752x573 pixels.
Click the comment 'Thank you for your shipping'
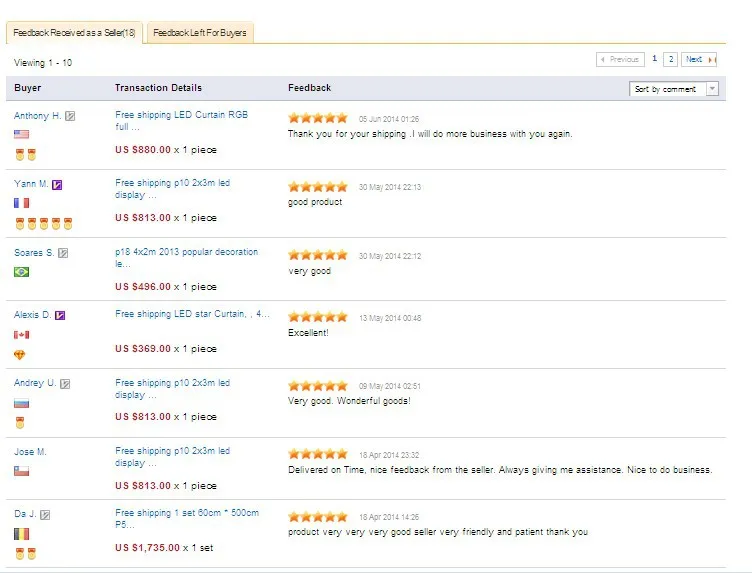click(x=430, y=134)
